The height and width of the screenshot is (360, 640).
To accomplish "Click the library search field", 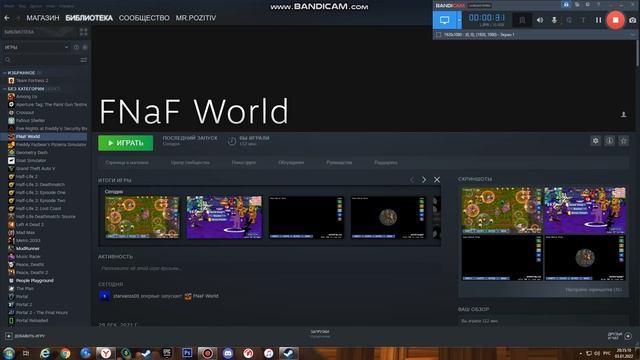I will click(41, 60).
